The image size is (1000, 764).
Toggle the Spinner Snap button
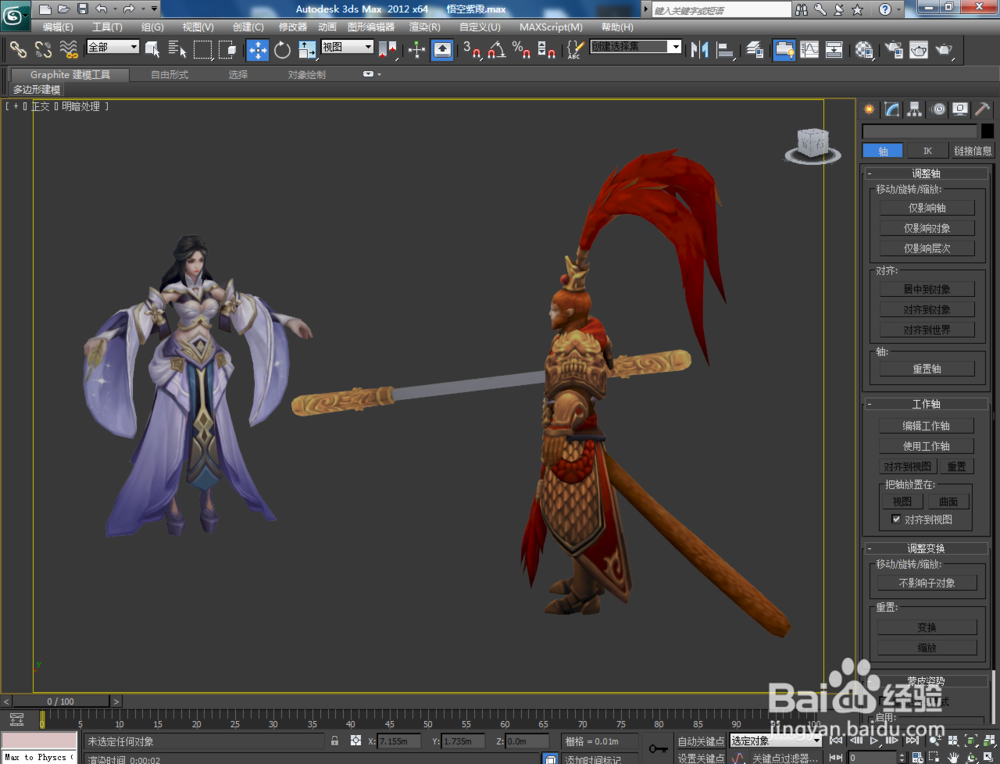pyautogui.click(x=546, y=49)
